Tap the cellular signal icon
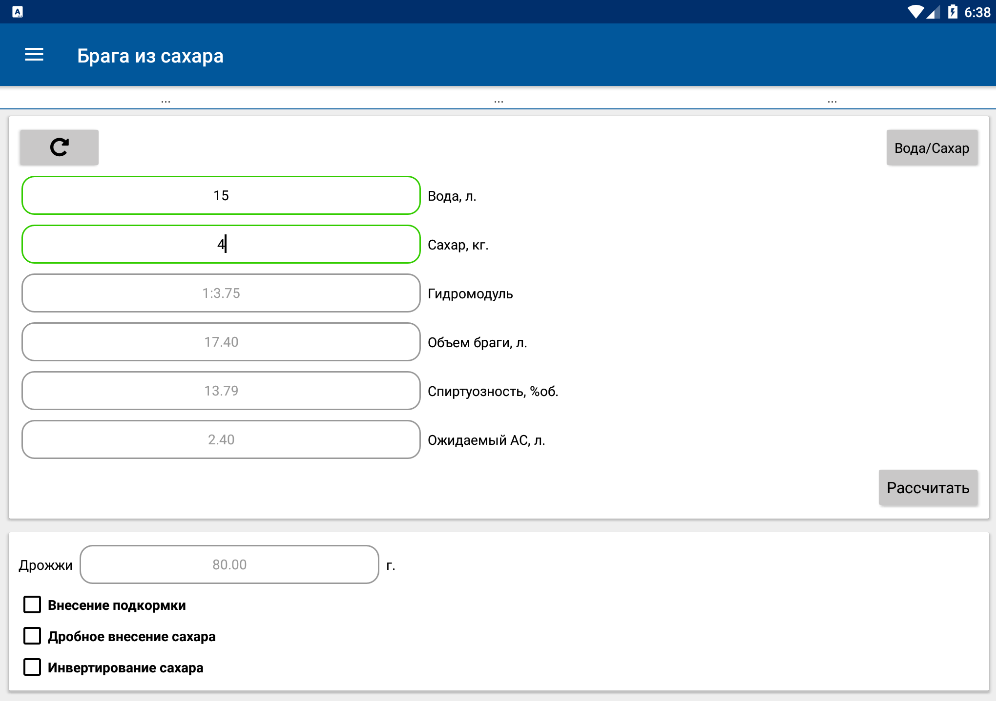Image resolution: width=996 pixels, height=701 pixels. (932, 11)
